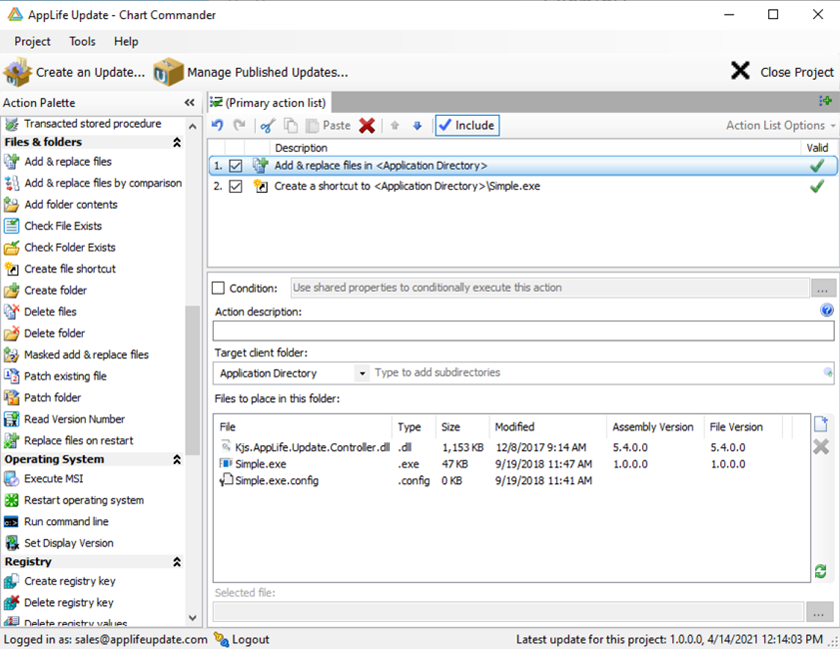Click the Action Palette vertical scrollbar thumb

192,380
